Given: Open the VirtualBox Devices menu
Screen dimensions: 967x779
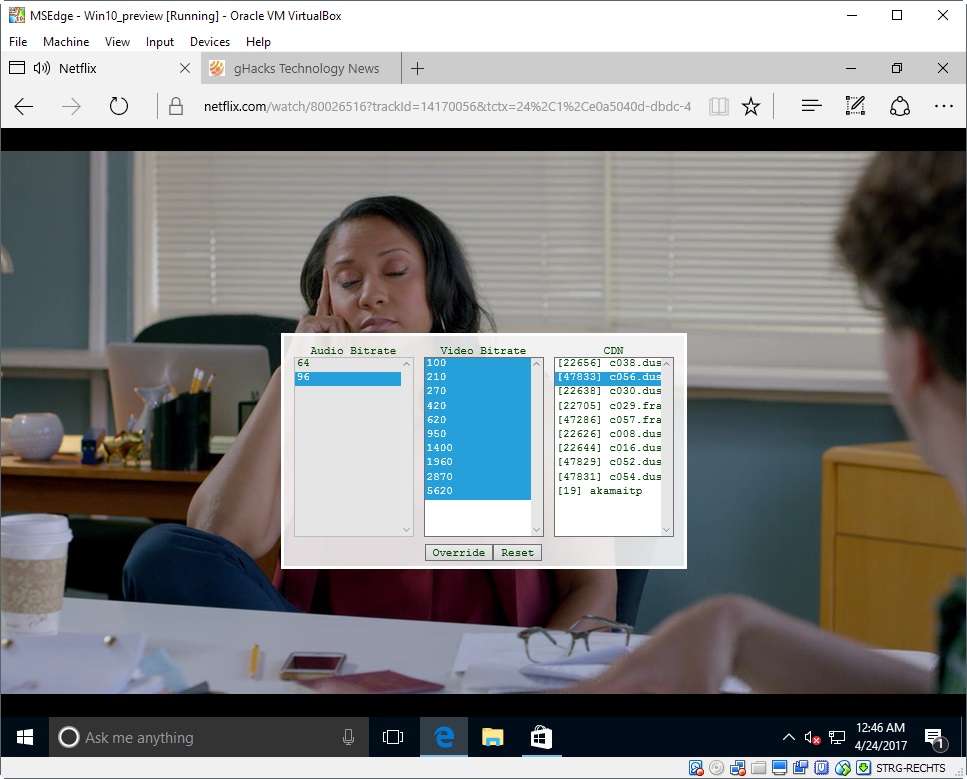Looking at the screenshot, I should (210, 41).
